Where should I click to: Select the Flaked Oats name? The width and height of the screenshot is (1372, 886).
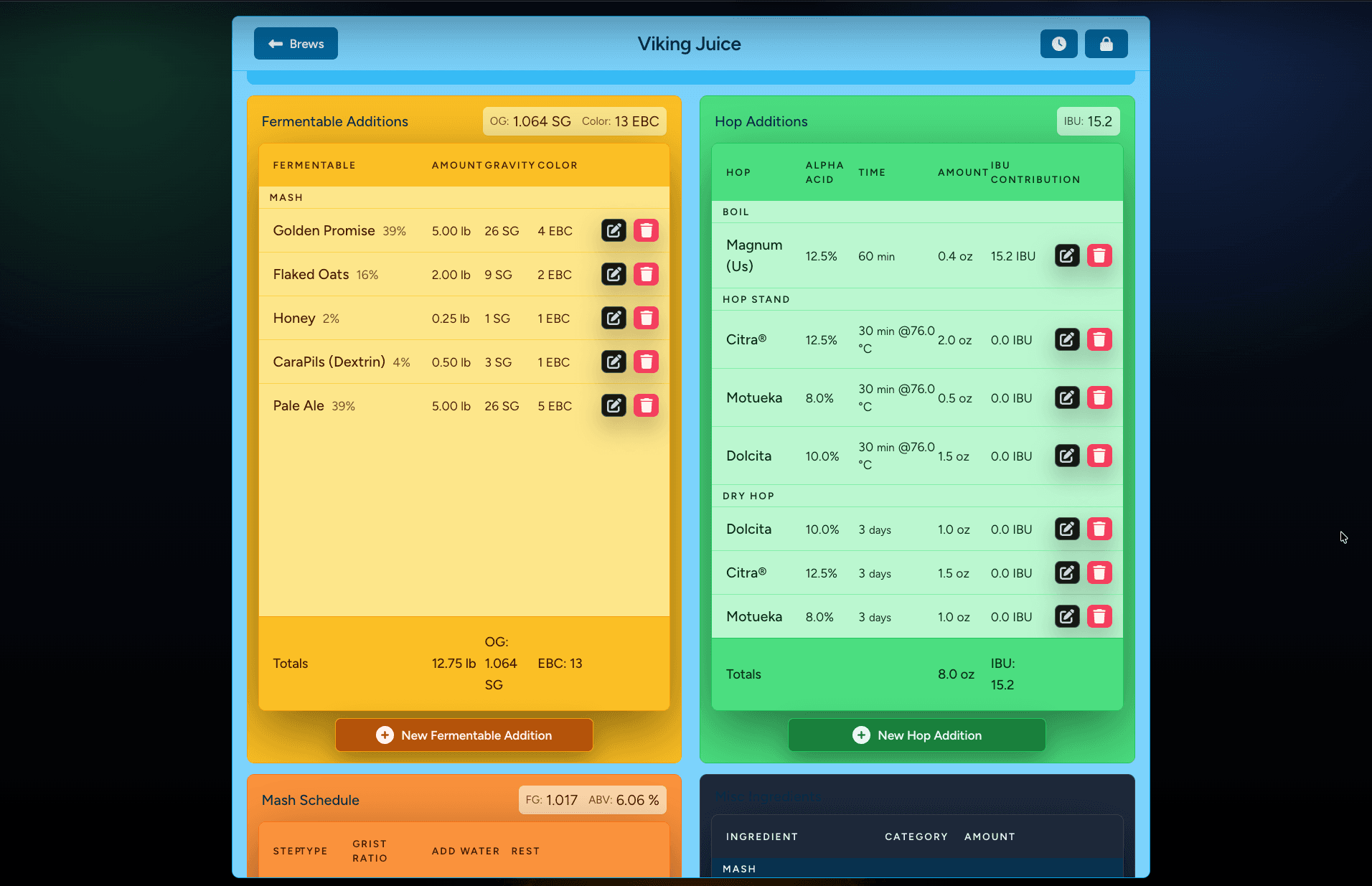[311, 274]
